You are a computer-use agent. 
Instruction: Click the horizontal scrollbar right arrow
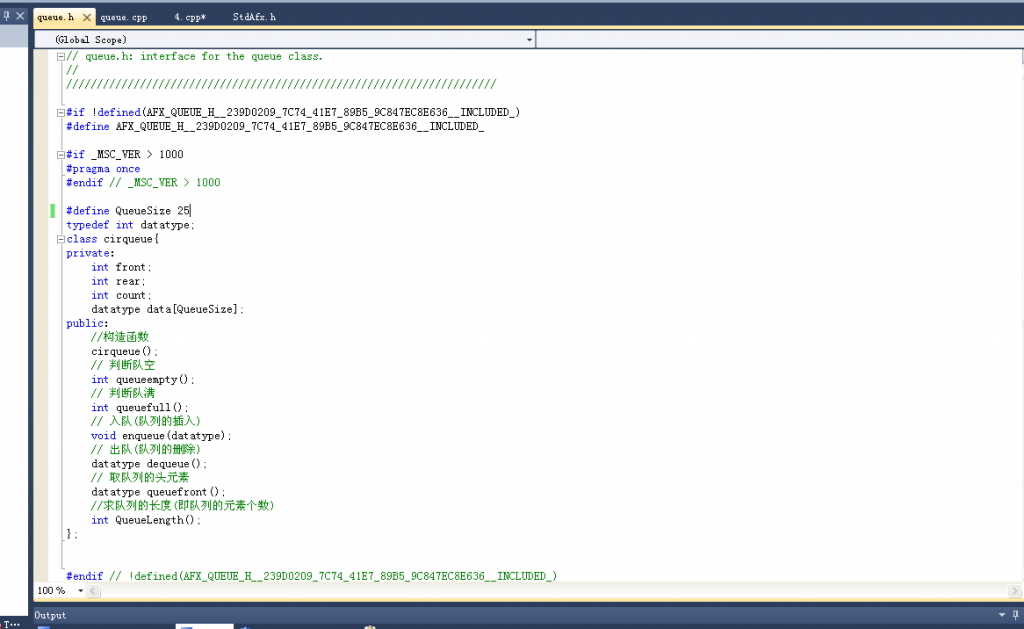coord(1014,590)
